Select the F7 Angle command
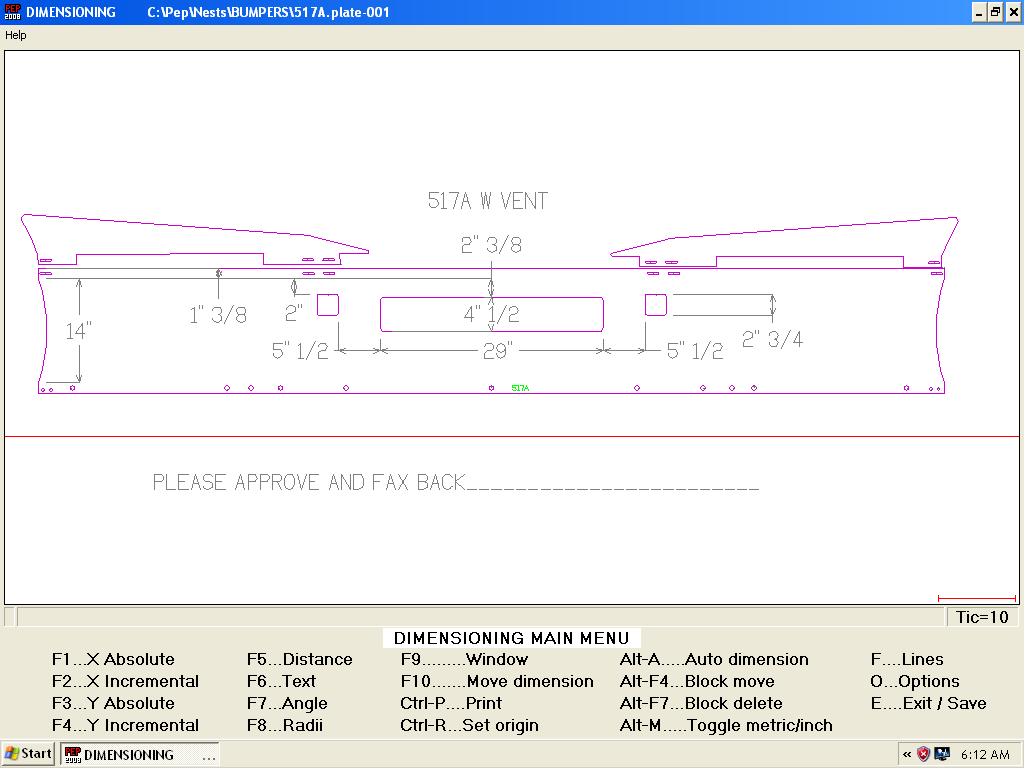 [287, 704]
